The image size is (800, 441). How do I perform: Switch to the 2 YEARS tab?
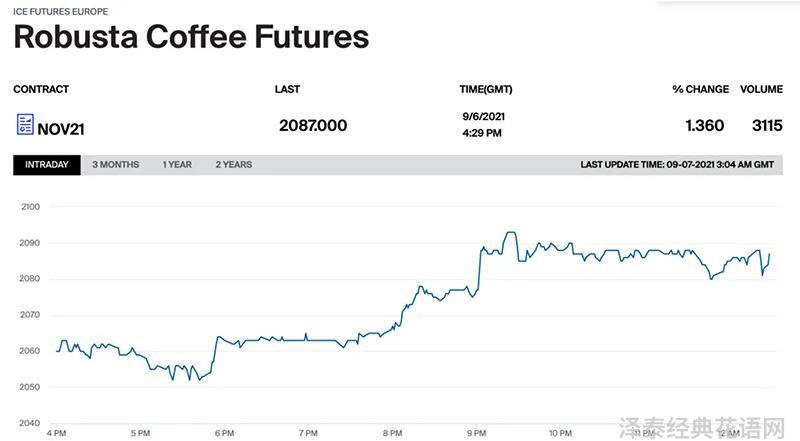[234, 165]
